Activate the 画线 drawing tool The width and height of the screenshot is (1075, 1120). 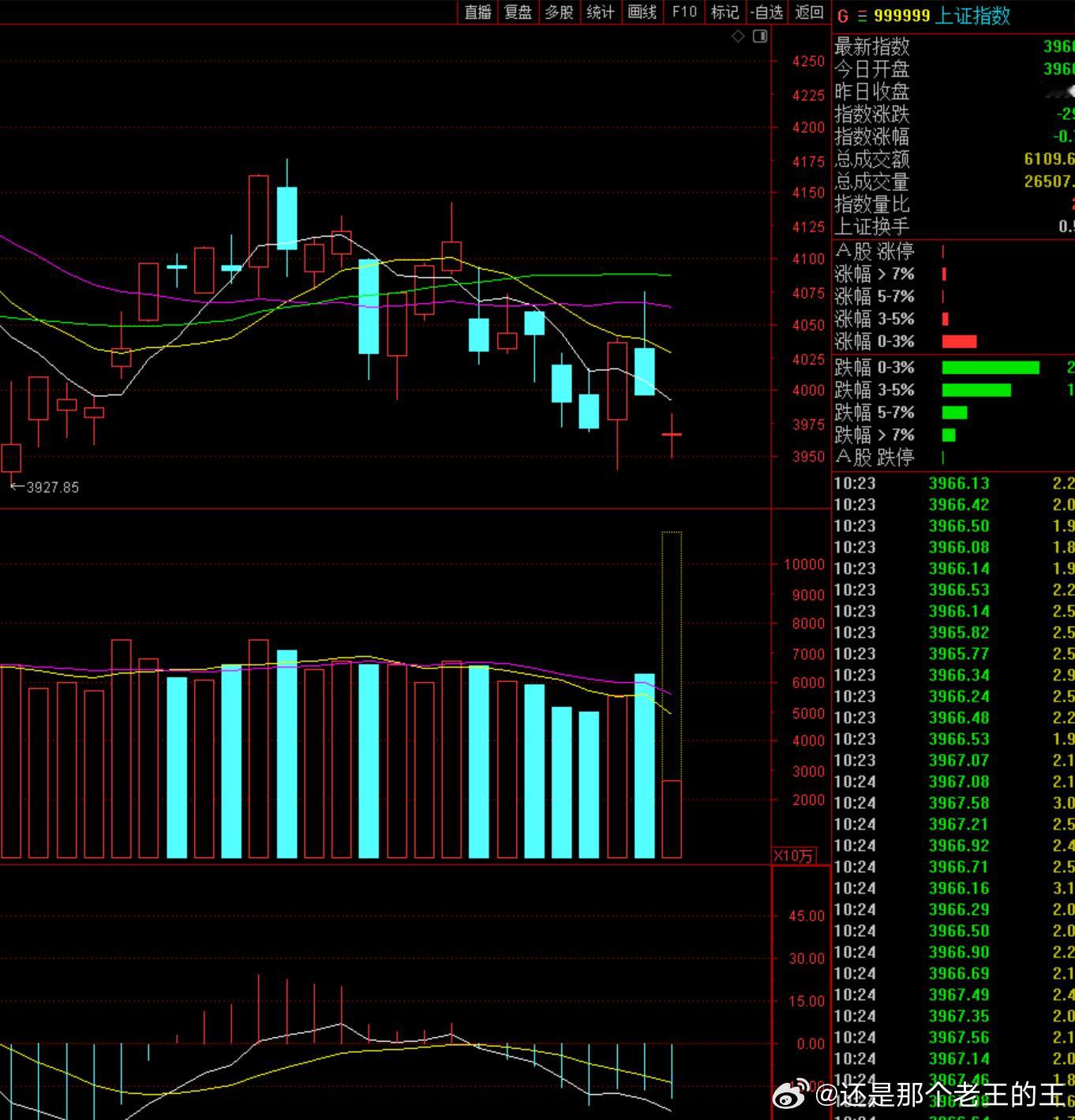point(642,12)
